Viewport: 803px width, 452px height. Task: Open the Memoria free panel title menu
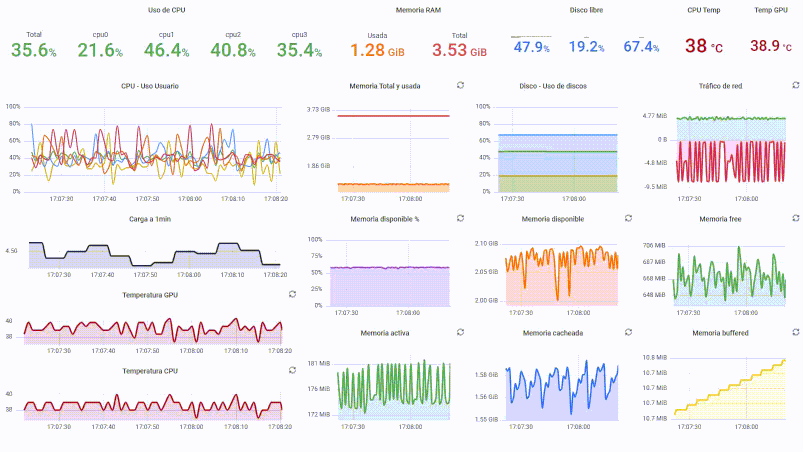click(x=720, y=218)
